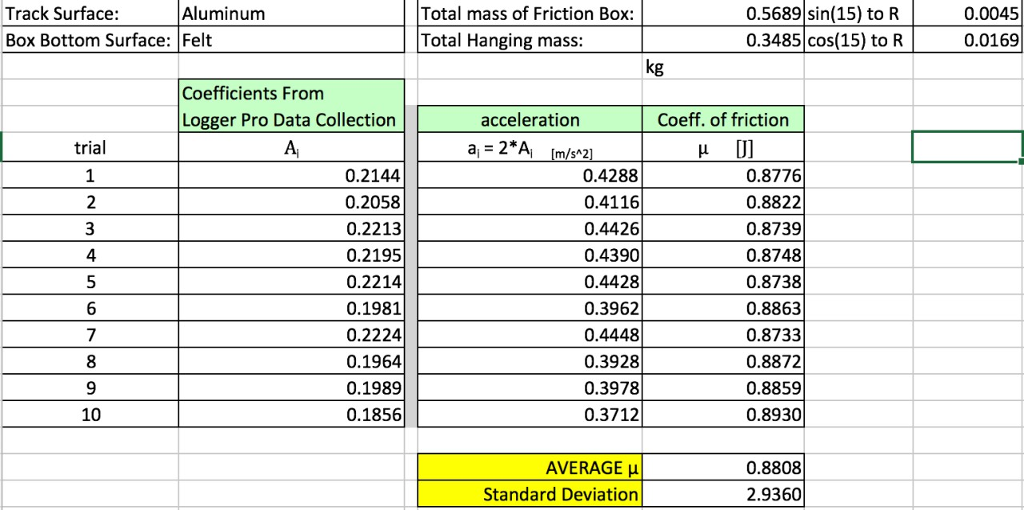This screenshot has height=510, width=1024.
Task: Select the Coeff. of friction header
Action: tap(723, 120)
